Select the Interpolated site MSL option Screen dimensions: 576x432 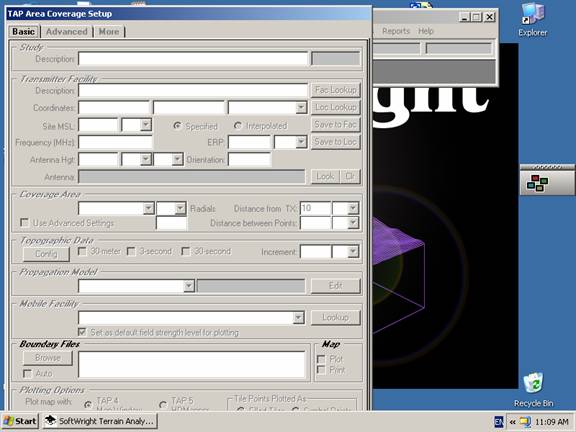click(238, 126)
